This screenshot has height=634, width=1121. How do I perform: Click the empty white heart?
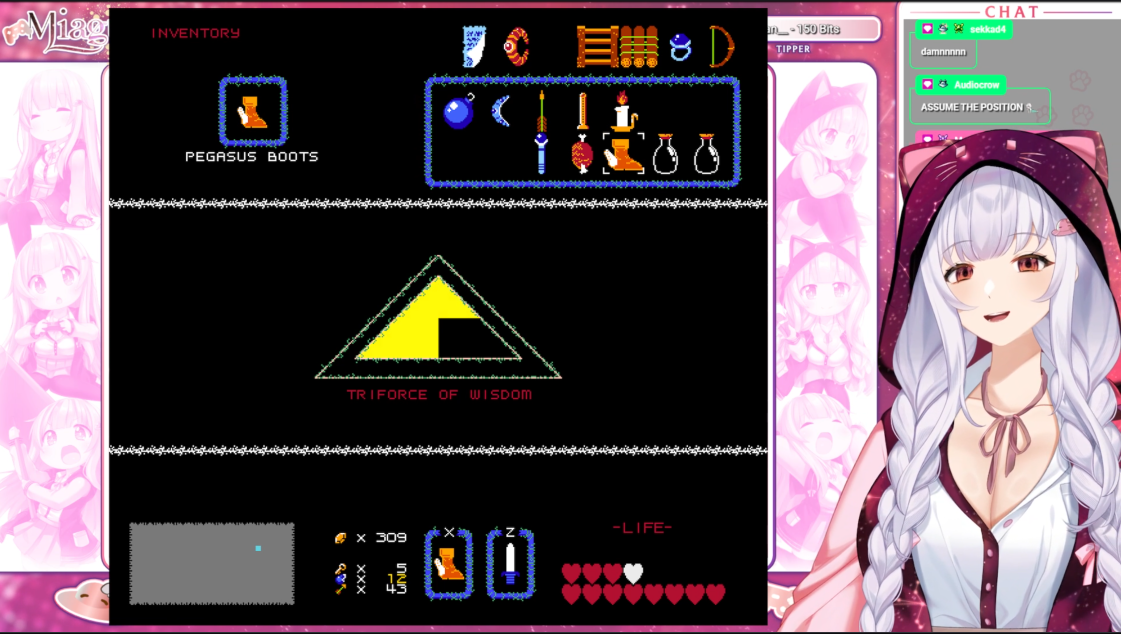[633, 573]
